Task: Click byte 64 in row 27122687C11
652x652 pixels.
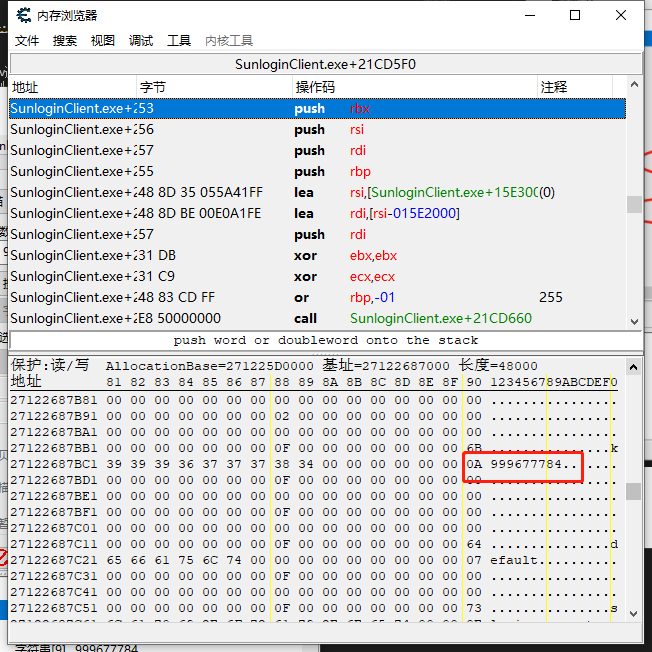Action: (x=474, y=544)
